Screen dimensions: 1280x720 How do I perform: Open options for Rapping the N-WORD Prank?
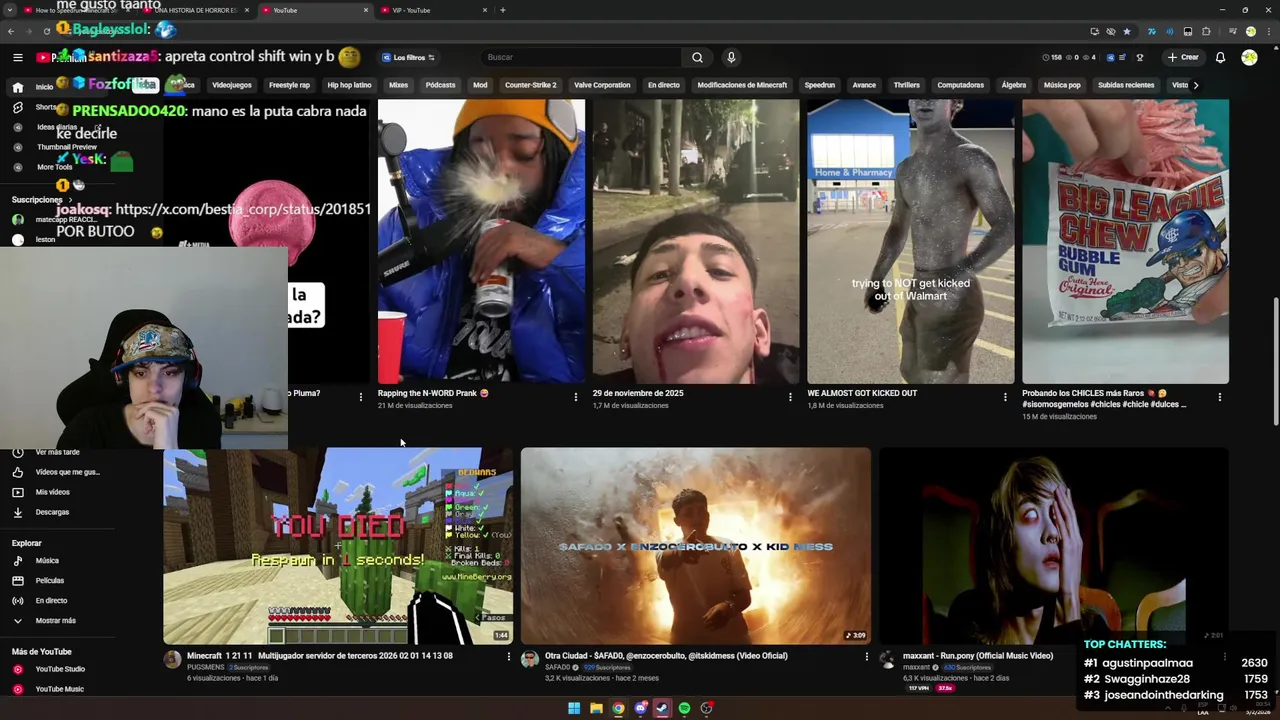(x=575, y=397)
